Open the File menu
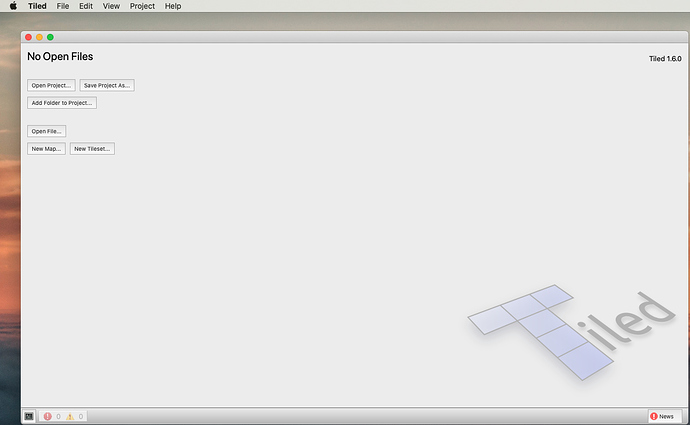The width and height of the screenshot is (690, 425). [x=62, y=6]
